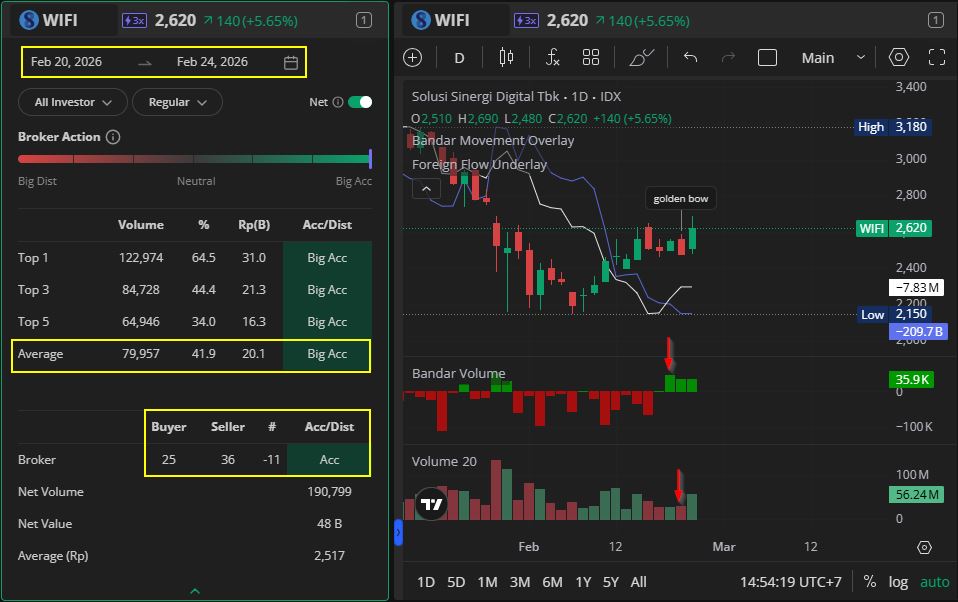Click the time axis settings icon
Viewport: 958px width, 602px height.
pos(924,547)
